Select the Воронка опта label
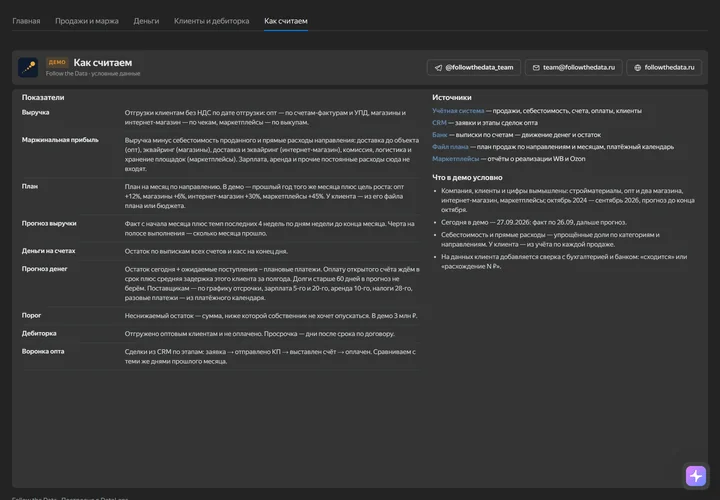Viewport: 720px width, 500px height. (x=43, y=351)
